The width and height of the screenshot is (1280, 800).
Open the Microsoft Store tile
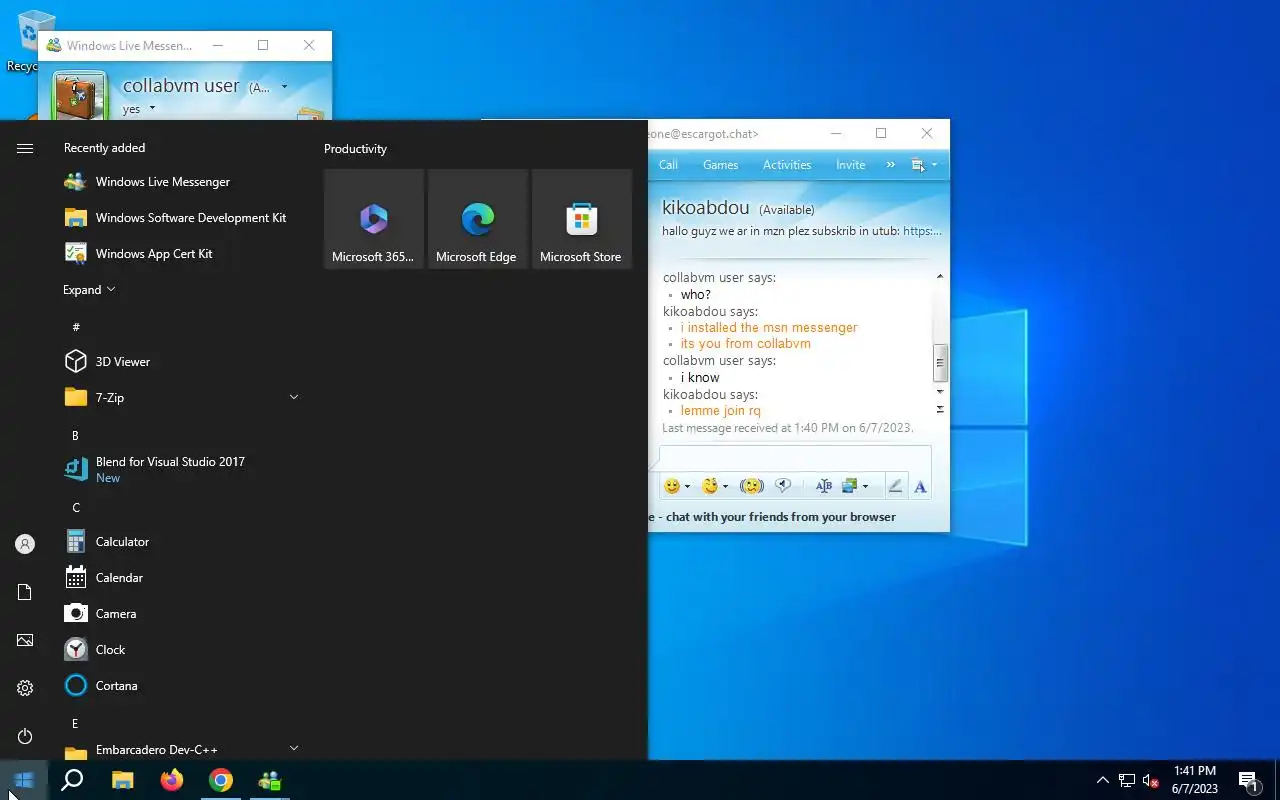click(582, 219)
